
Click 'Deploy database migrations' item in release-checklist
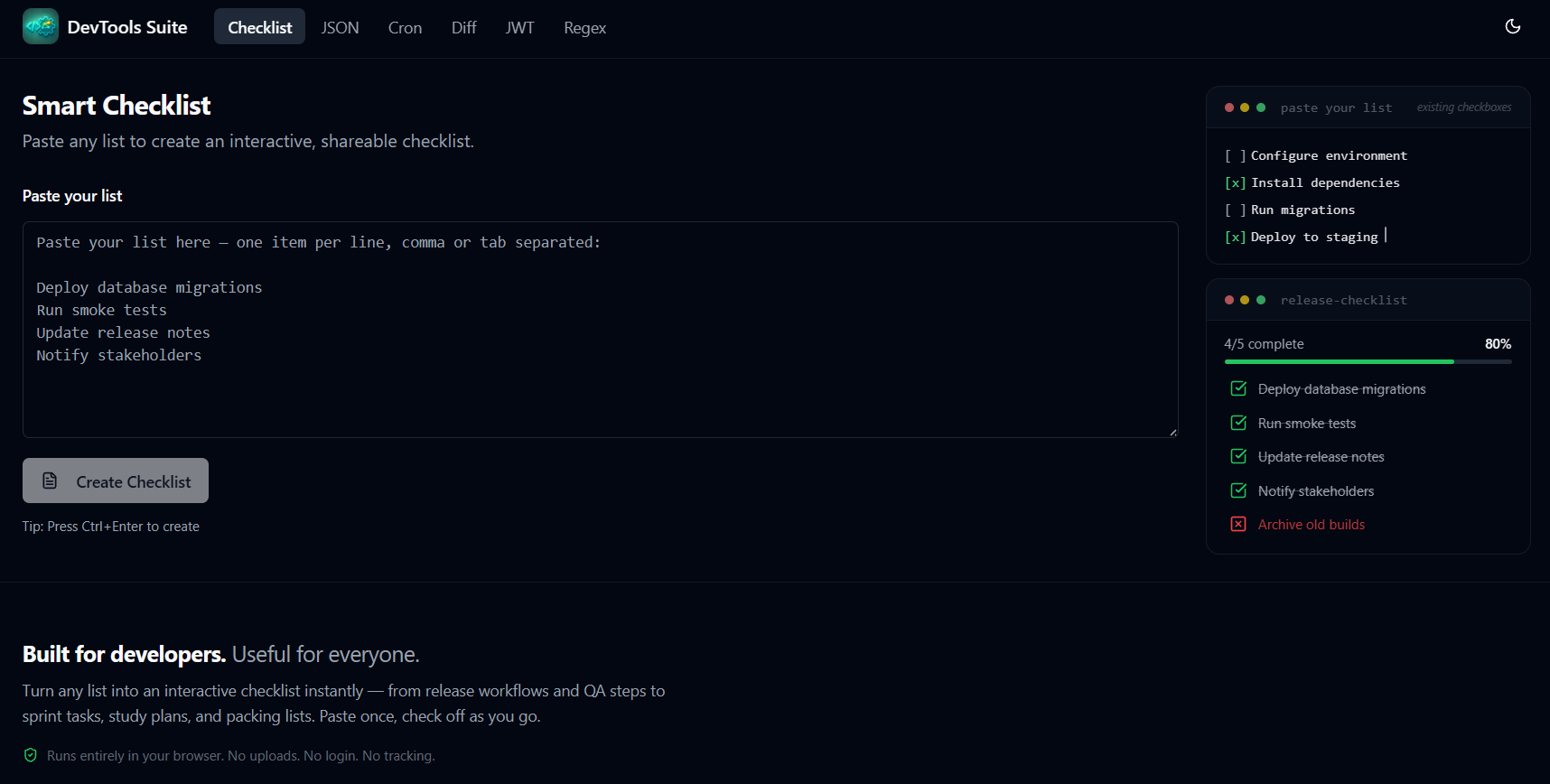(1341, 389)
